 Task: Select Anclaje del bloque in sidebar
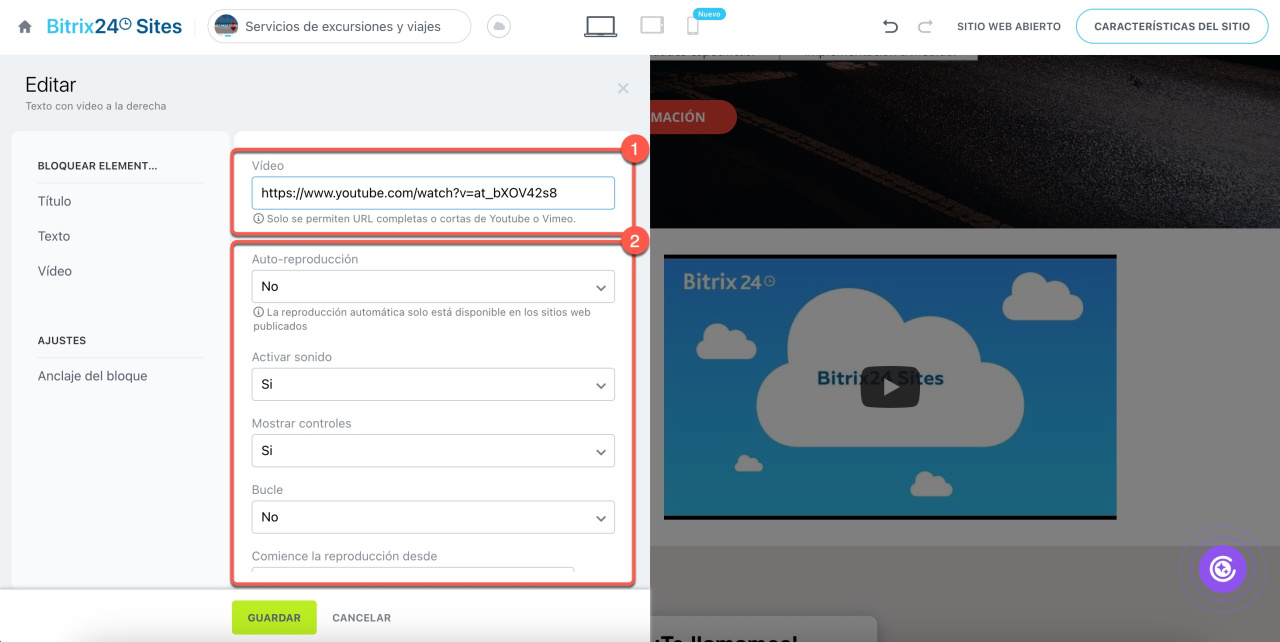(92, 376)
